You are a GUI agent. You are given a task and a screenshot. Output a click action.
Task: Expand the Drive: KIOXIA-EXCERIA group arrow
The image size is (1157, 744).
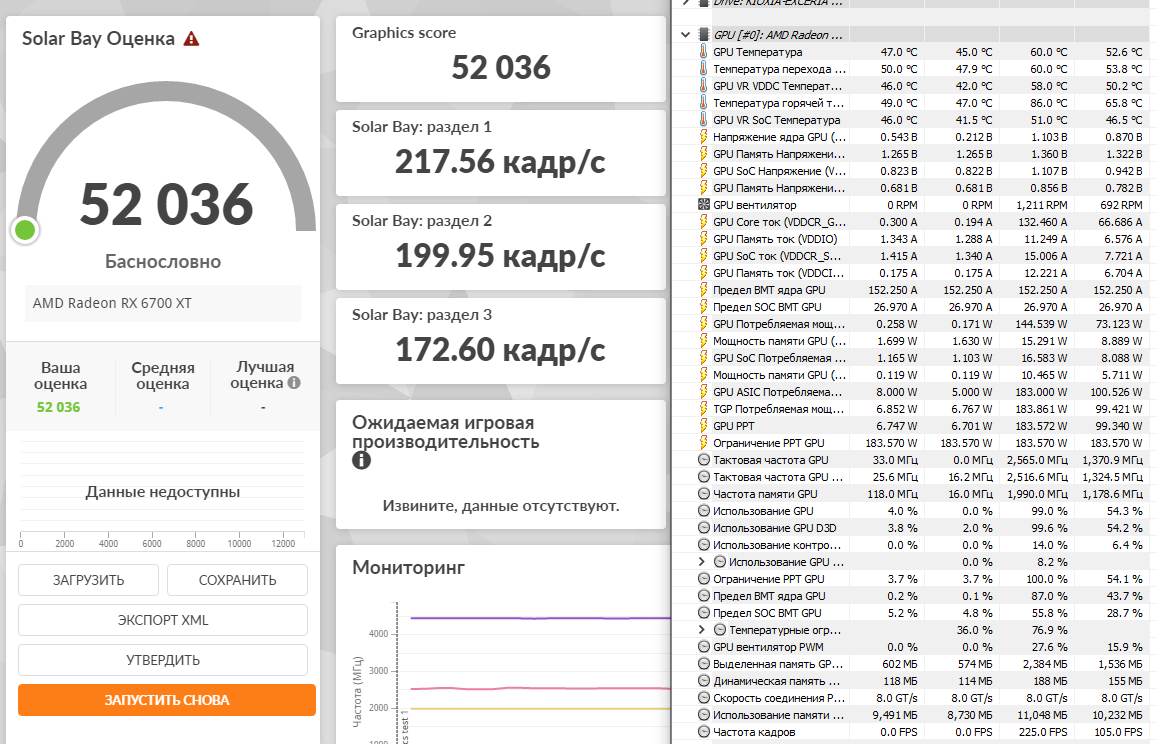685,2
